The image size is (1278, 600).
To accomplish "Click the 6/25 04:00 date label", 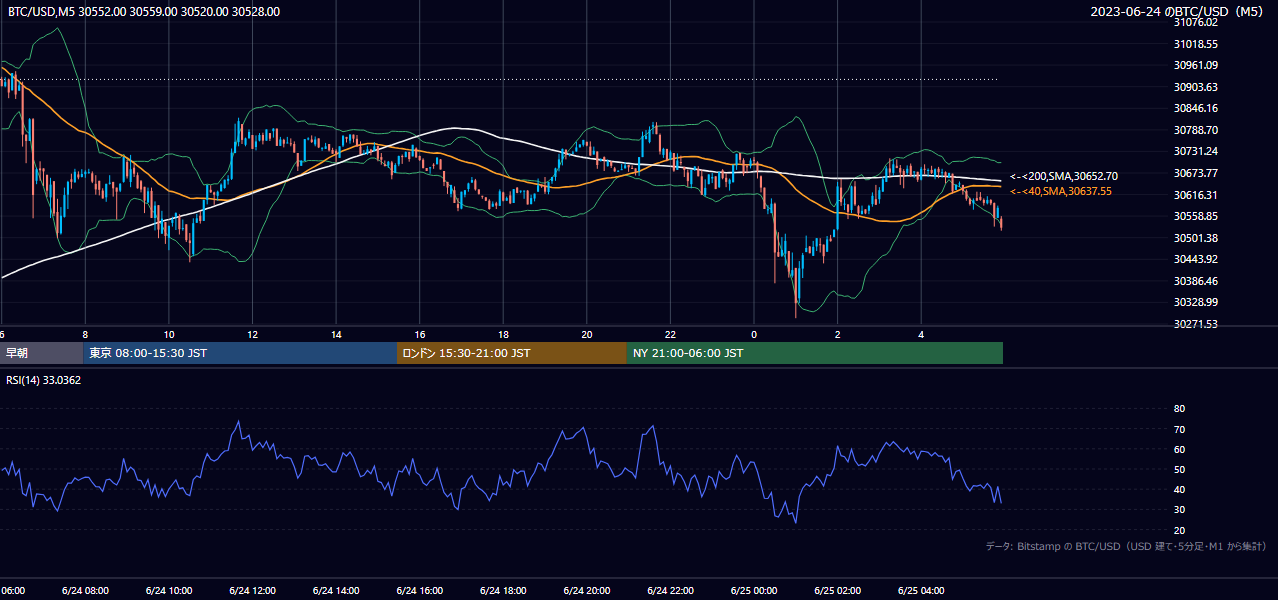I will (x=921, y=591).
